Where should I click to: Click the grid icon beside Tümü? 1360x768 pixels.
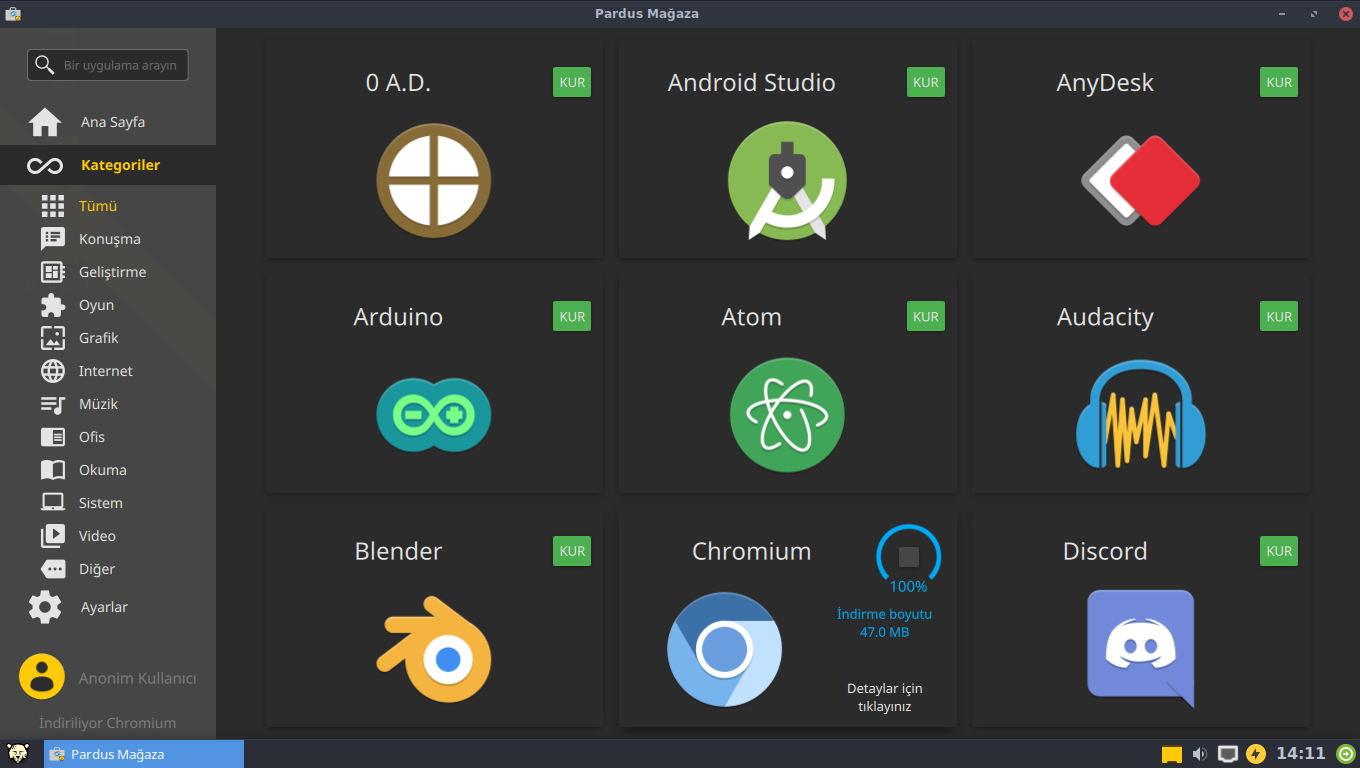coord(52,206)
